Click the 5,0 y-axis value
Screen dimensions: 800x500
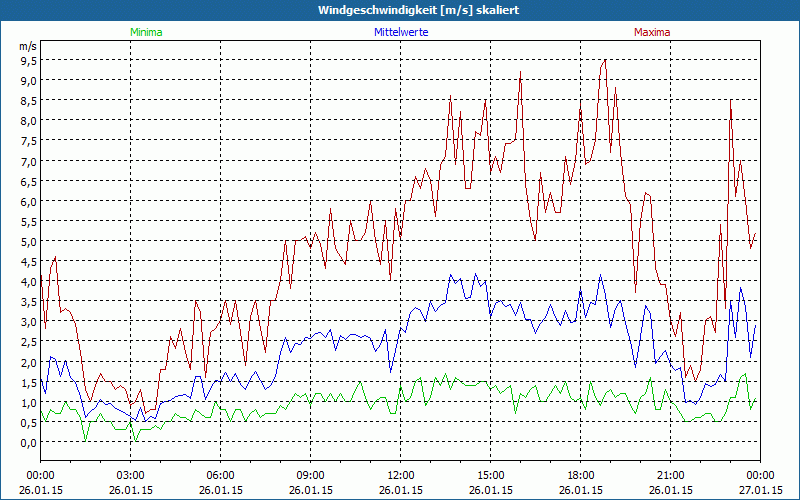point(29,241)
